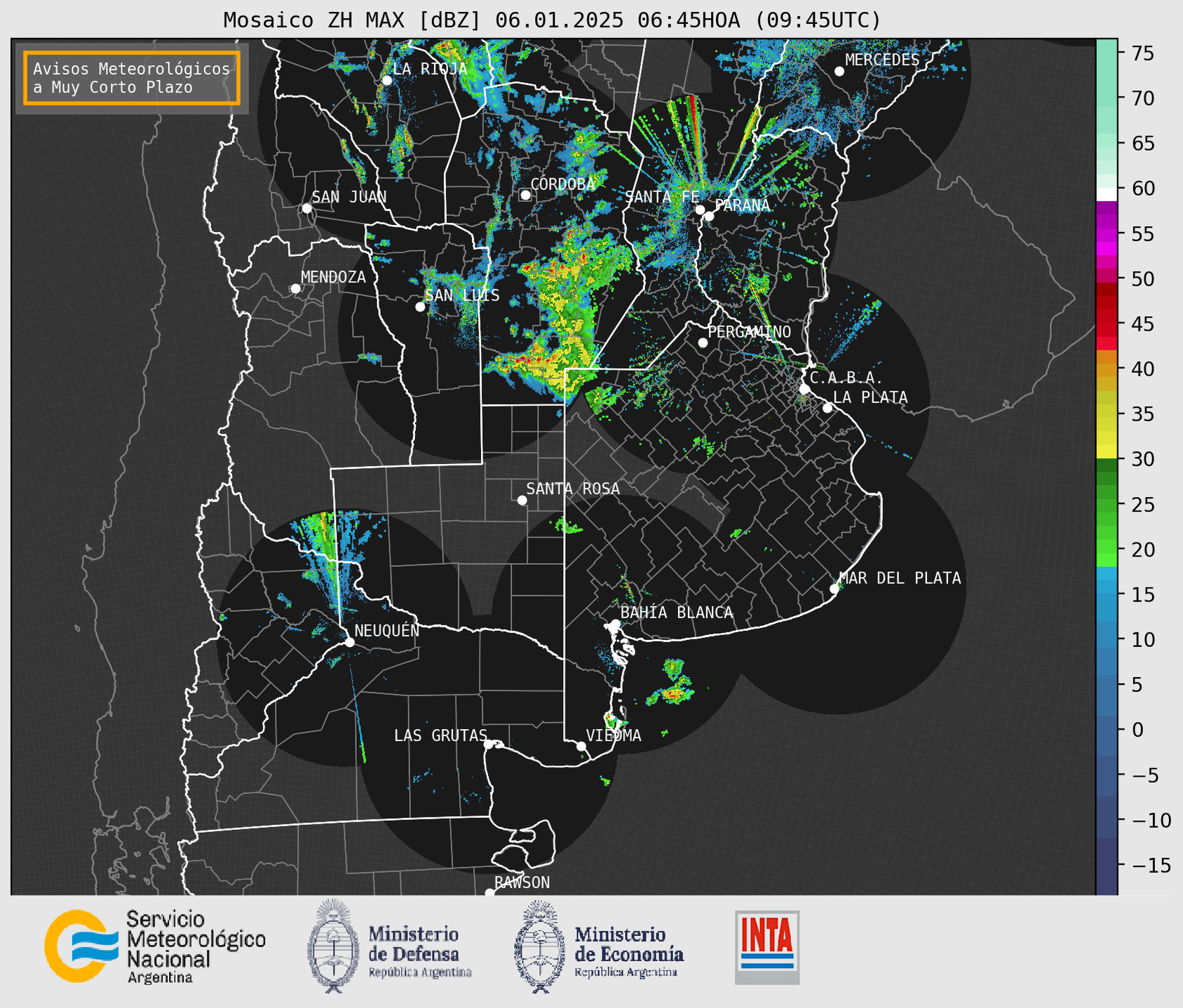Click the Ministerio de Economía coat of arms
Image resolution: width=1183 pixels, height=1008 pixels.
click(x=540, y=946)
